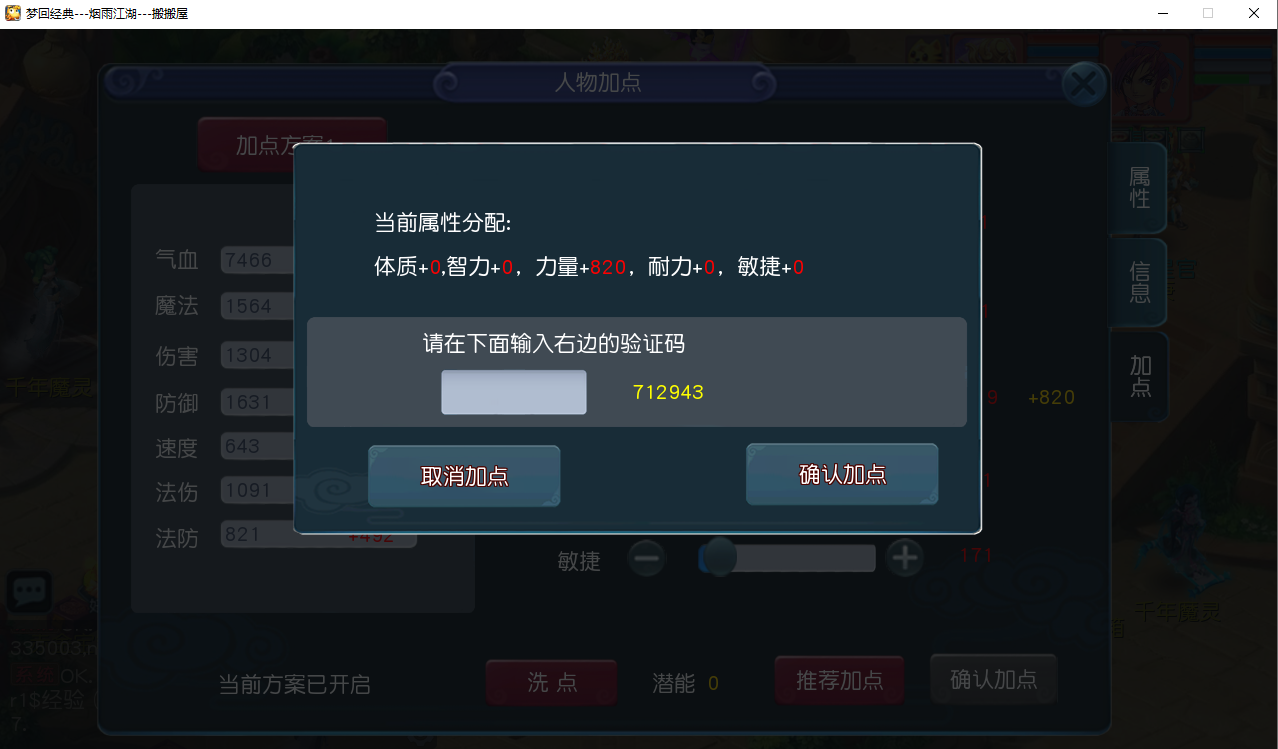Click the verification code input field
This screenshot has width=1278, height=749.
pyautogui.click(x=514, y=392)
